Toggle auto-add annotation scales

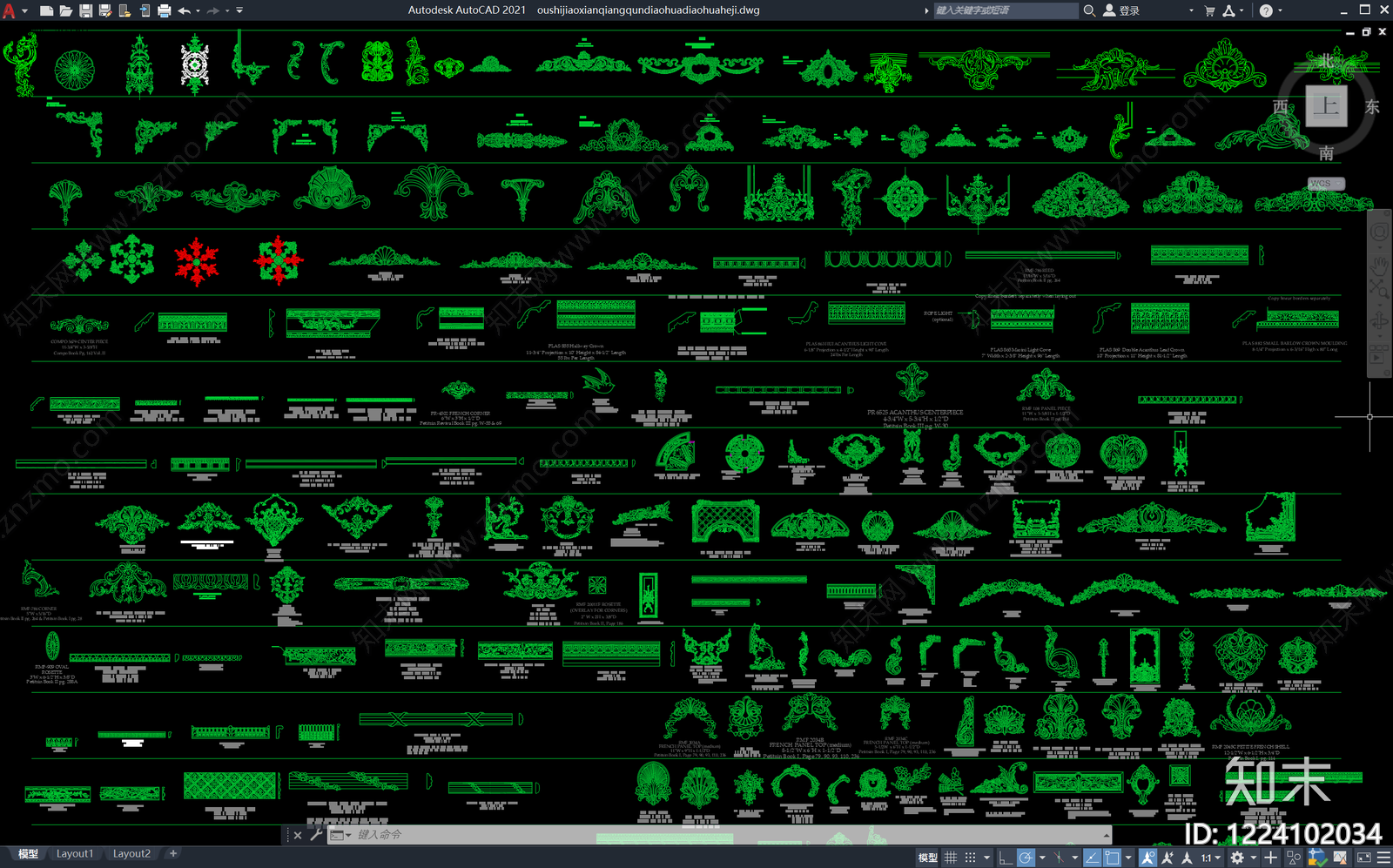coord(1168,858)
